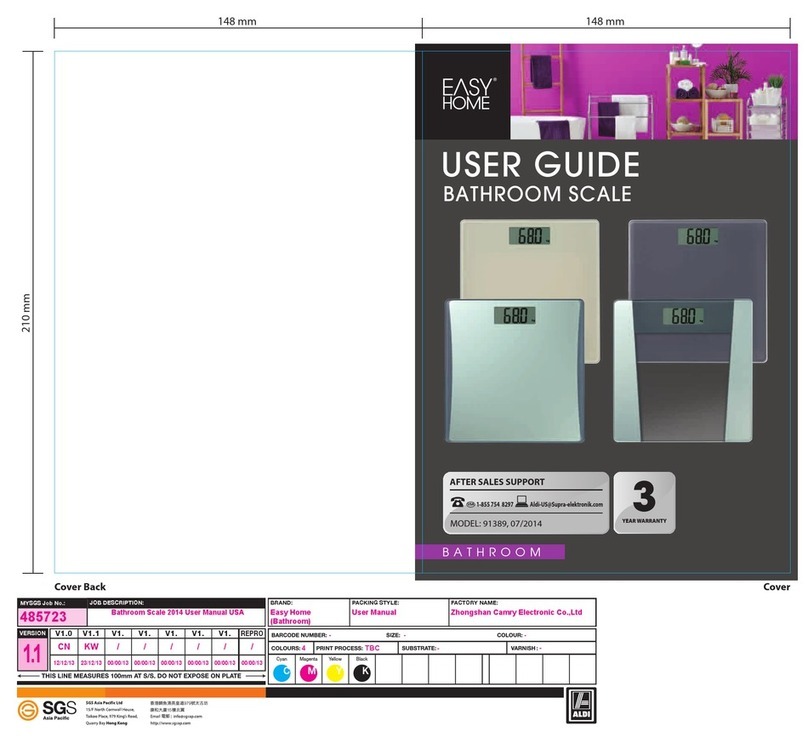Click "Bathroom Scale 2014 User Manual USA" description
The image size is (808, 743).
(177, 613)
